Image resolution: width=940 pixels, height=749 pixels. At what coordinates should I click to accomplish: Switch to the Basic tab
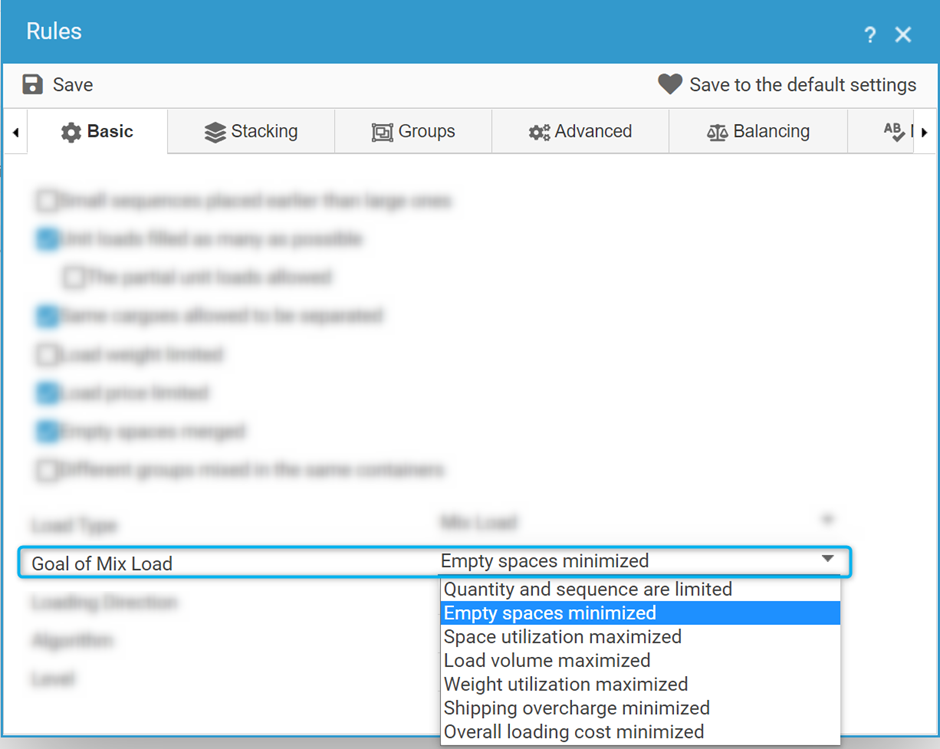pyautogui.click(x=97, y=131)
